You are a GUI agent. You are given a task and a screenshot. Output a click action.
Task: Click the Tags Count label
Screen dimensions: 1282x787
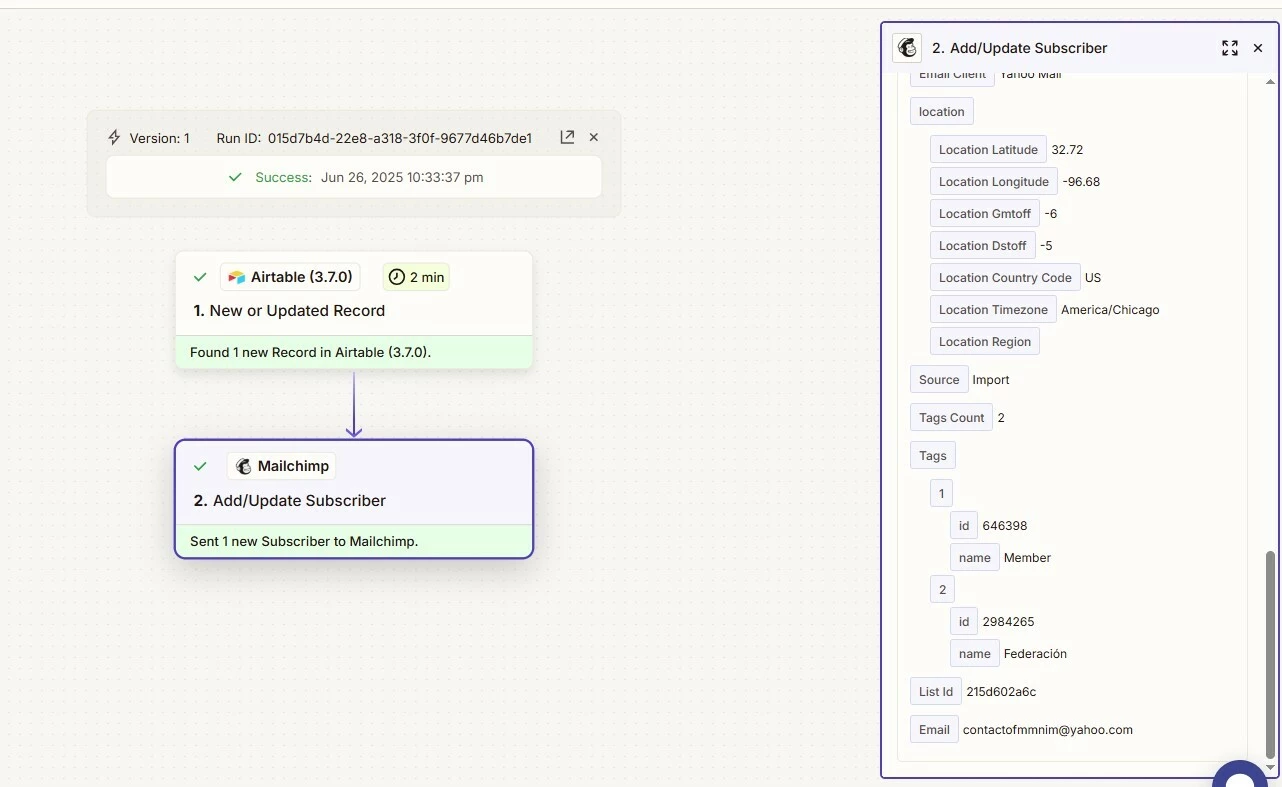point(952,417)
